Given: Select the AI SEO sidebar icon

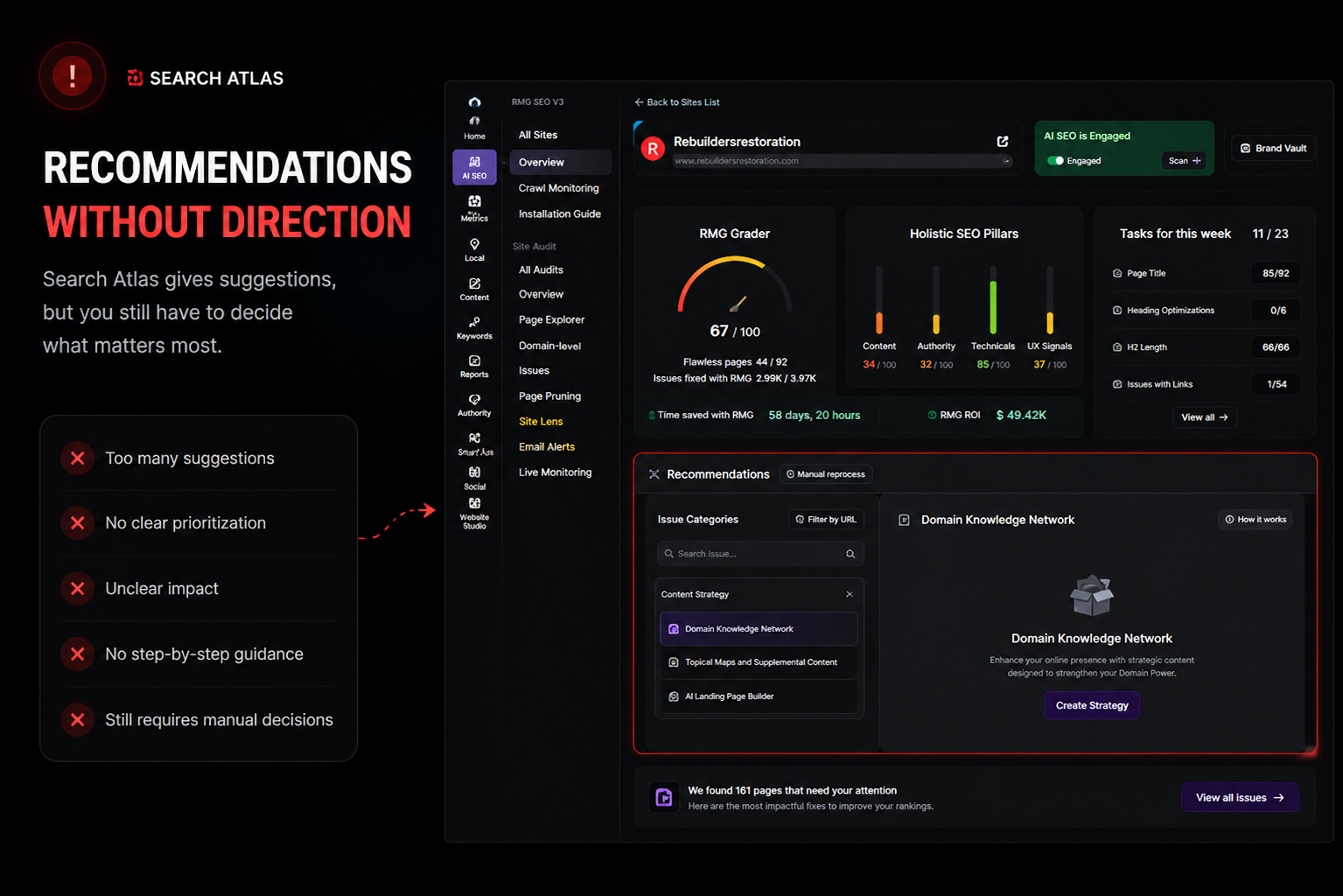Looking at the screenshot, I should click(474, 167).
